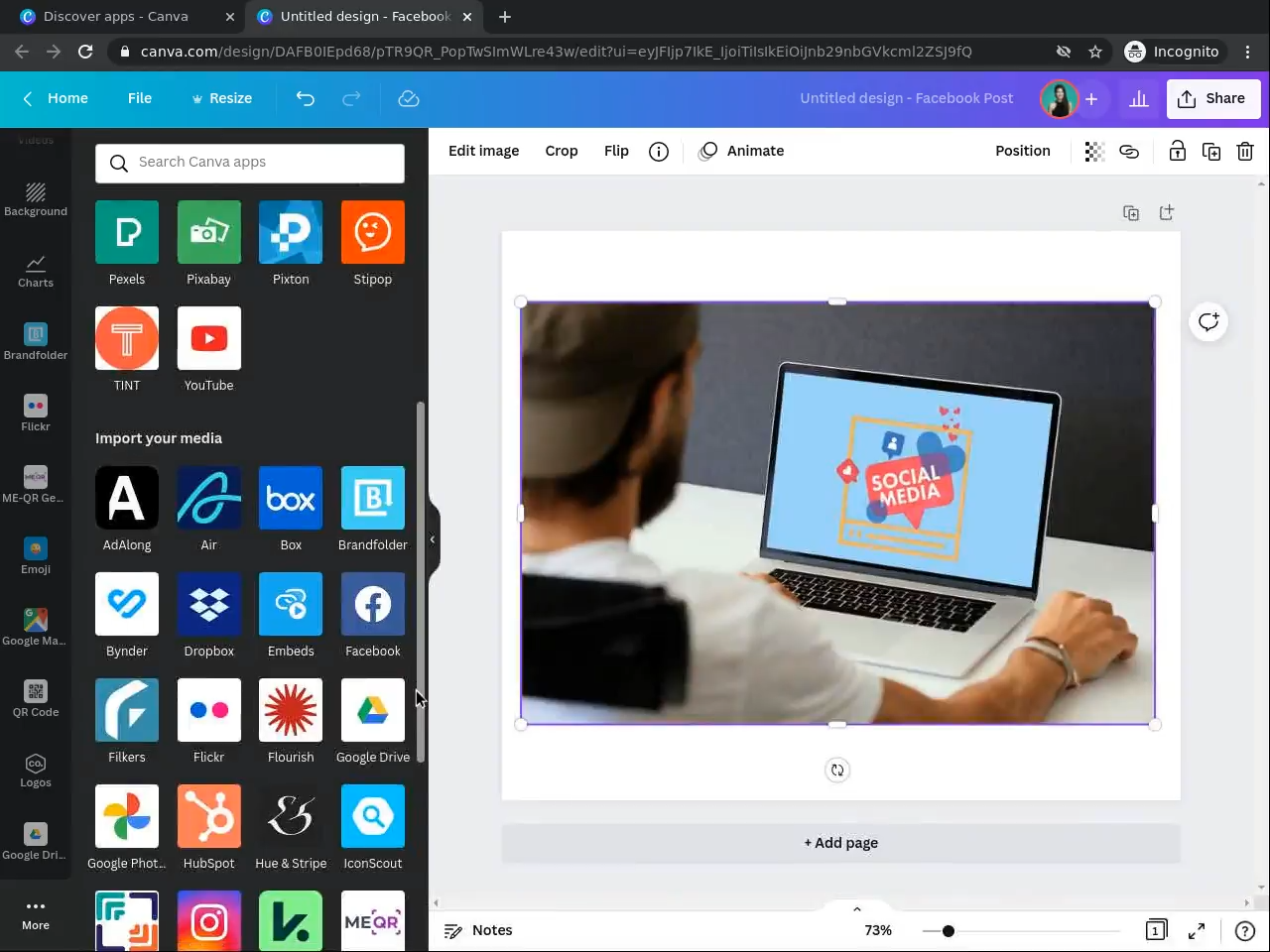This screenshot has width=1270, height=952.
Task: Add a link to the image
Action: click(1129, 151)
